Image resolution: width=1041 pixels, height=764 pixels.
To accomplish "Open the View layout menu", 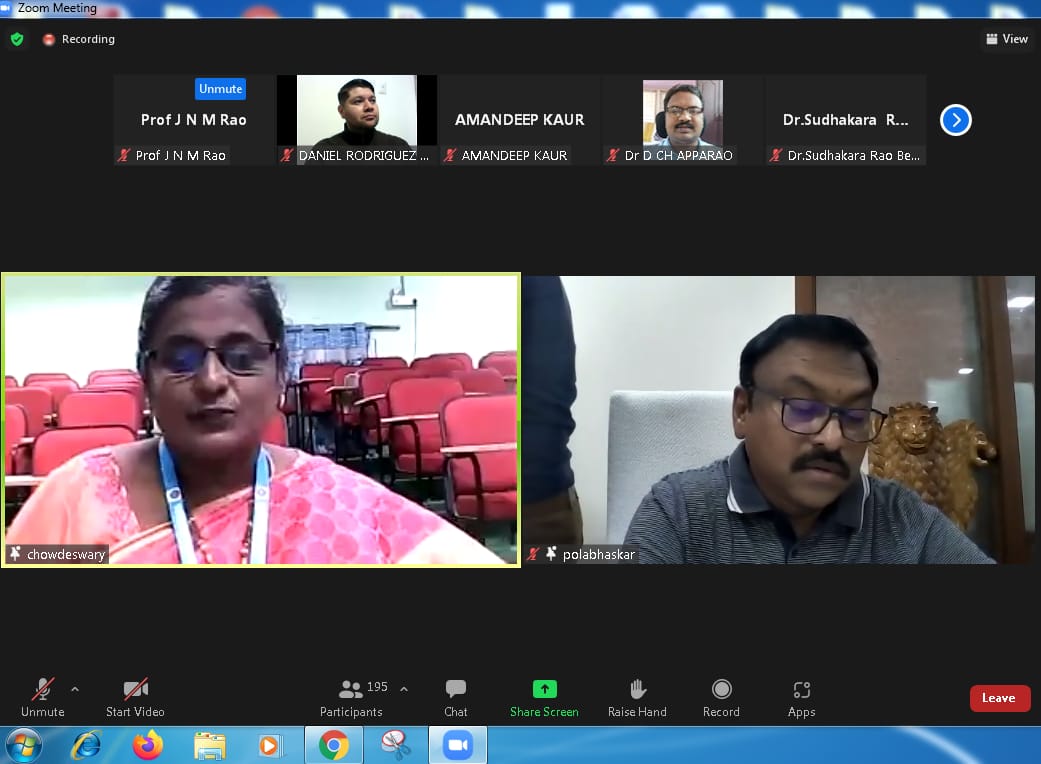I will [1006, 39].
